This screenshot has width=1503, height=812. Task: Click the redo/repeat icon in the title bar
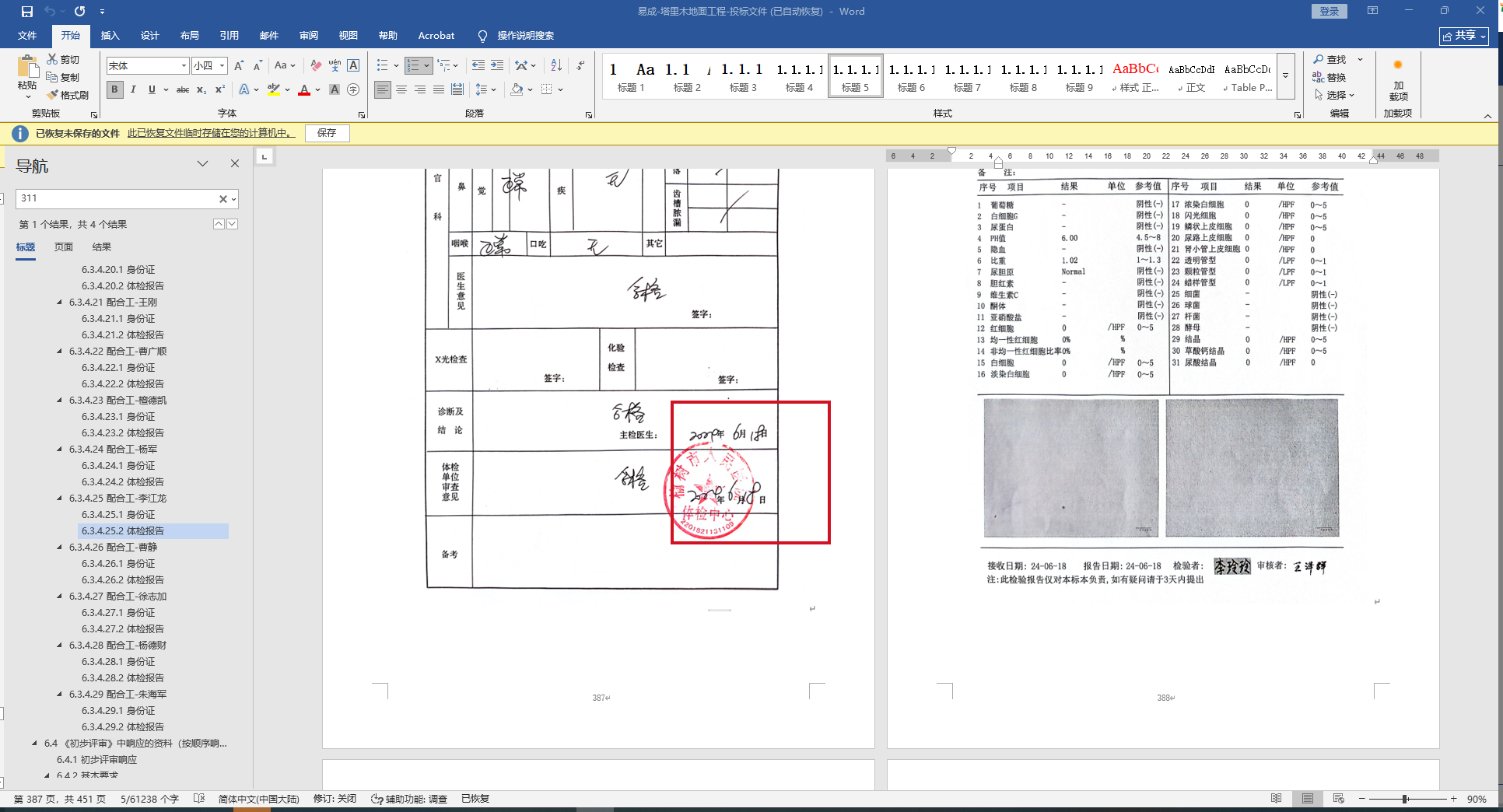pos(80,12)
